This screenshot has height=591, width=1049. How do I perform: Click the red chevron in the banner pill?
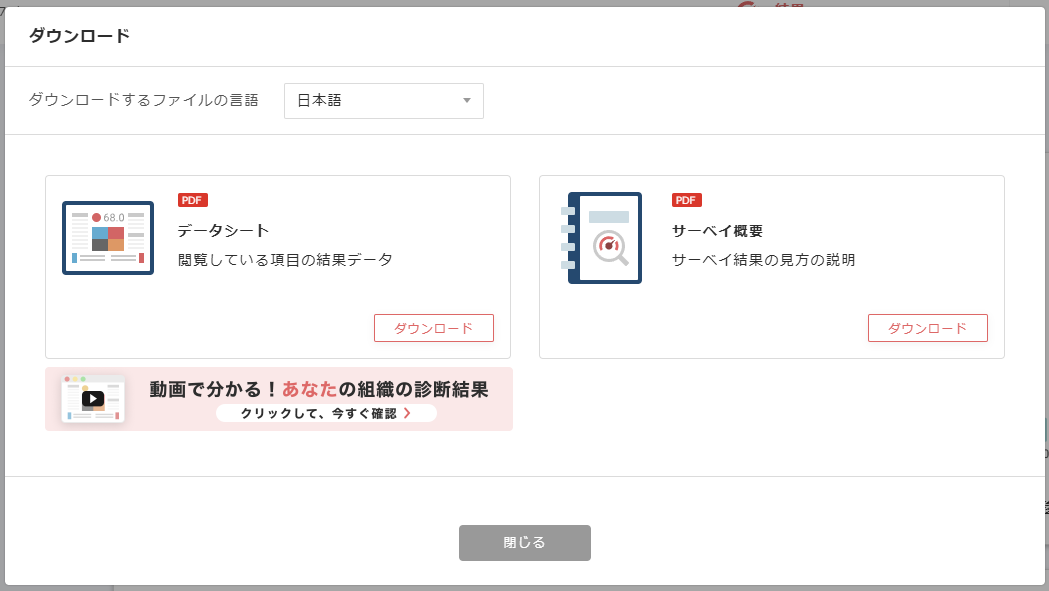[407, 413]
